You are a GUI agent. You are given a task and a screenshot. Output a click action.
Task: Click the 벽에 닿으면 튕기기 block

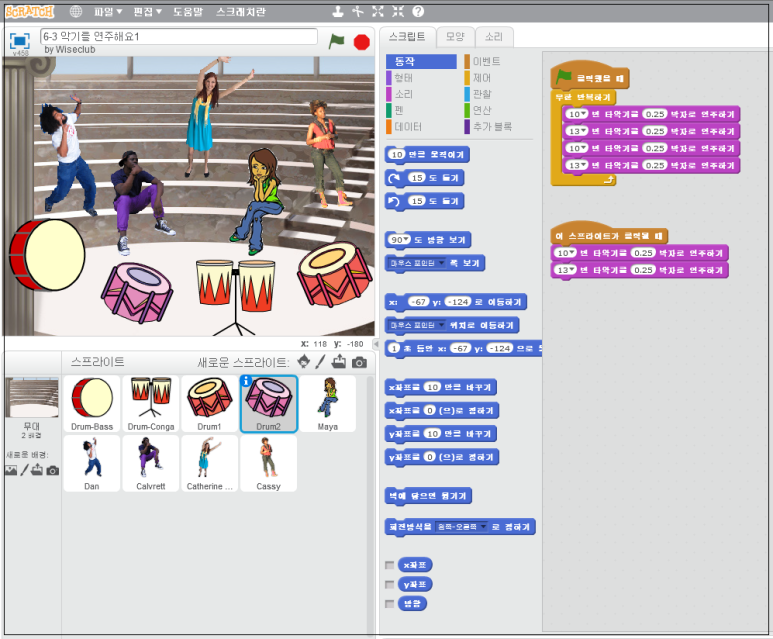coord(428,496)
